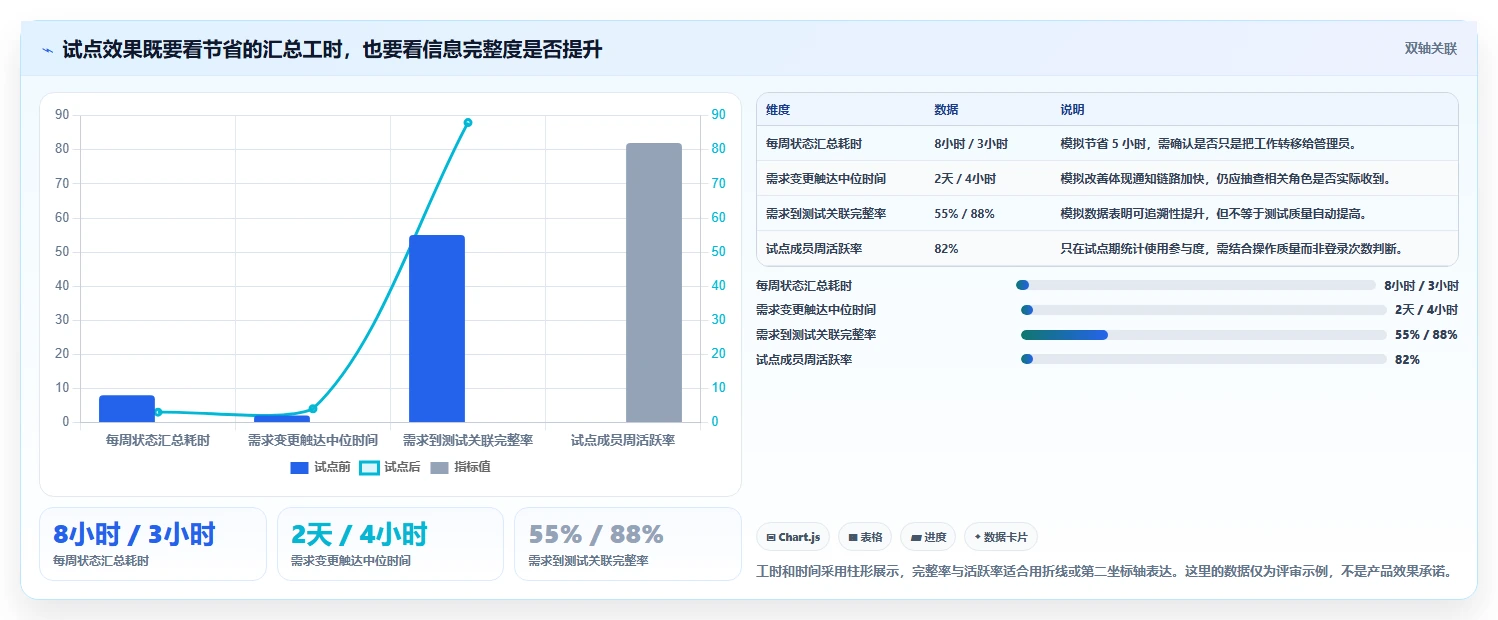Click the footnote text starting 工时和时间采用柱形展示
Screen dimensions: 1498x620
pyautogui.click(x=1104, y=572)
